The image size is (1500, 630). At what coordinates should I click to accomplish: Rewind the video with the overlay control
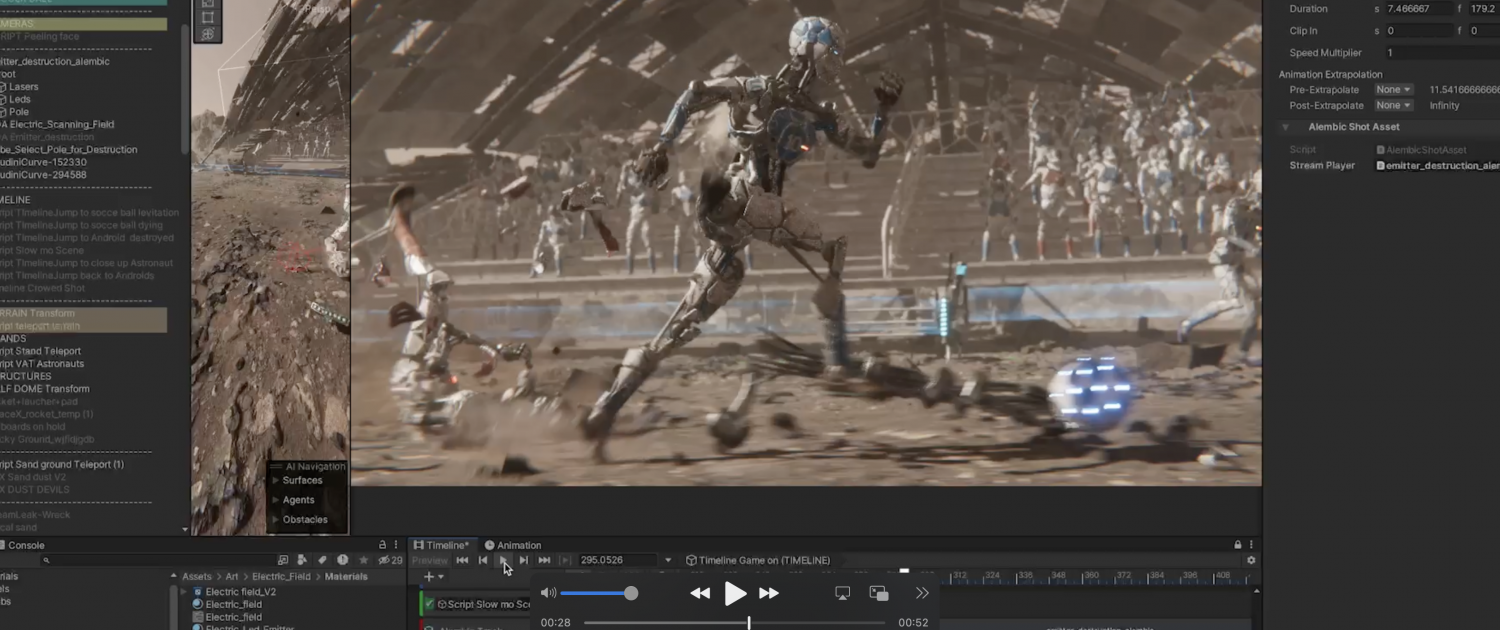700,593
